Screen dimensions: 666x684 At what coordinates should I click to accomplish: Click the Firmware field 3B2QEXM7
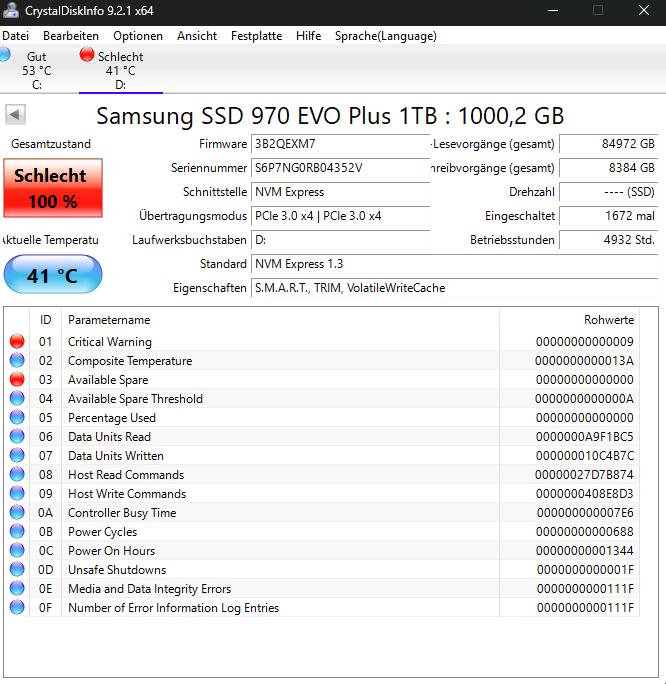(x=340, y=144)
